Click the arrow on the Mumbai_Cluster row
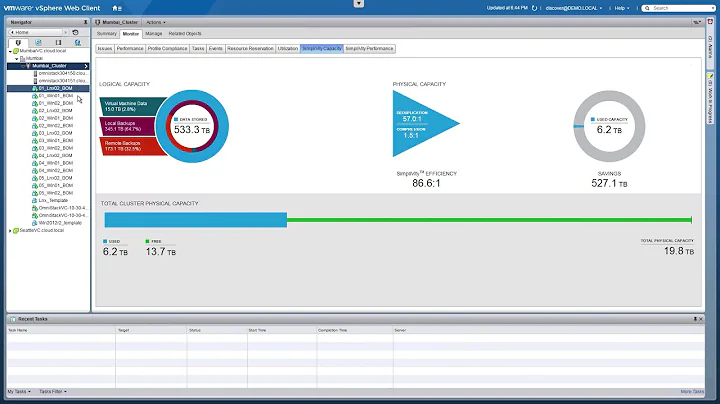 (x=86, y=66)
